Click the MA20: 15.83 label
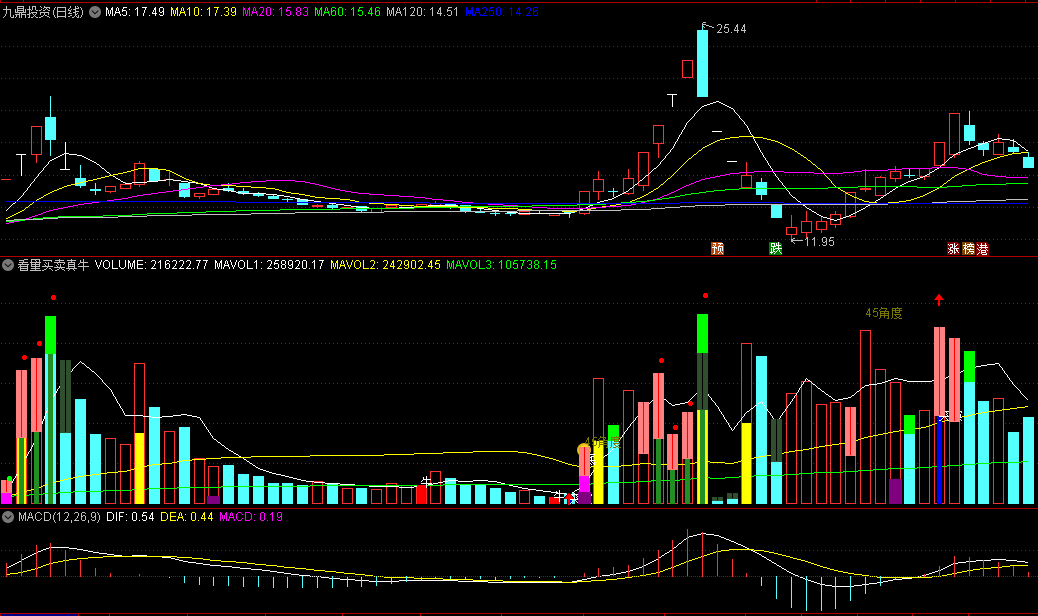1038x616 pixels. (275, 12)
